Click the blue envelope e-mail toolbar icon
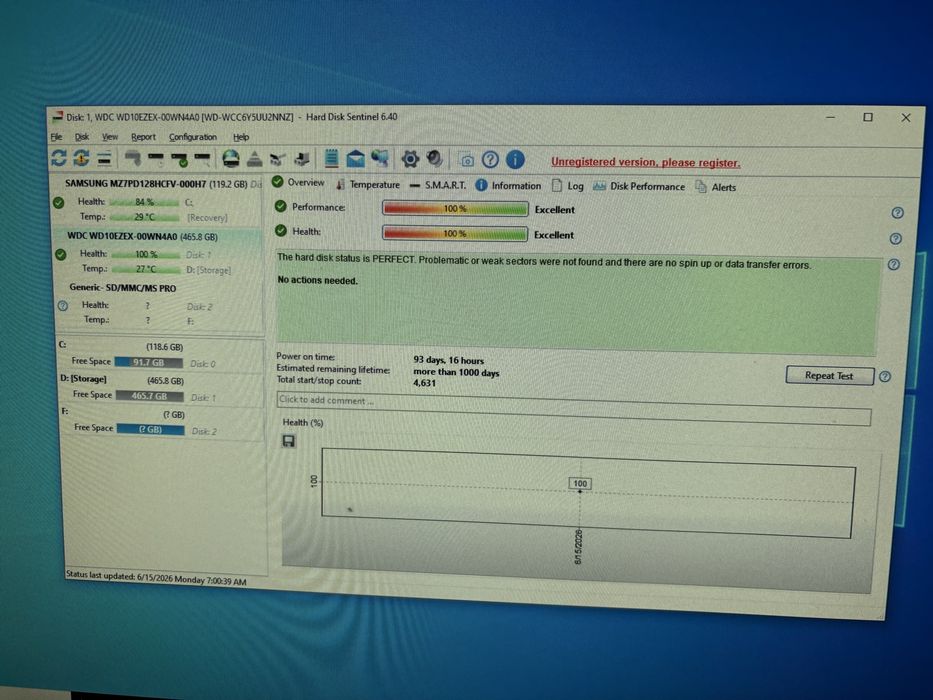Image resolution: width=933 pixels, height=700 pixels. 355,159
